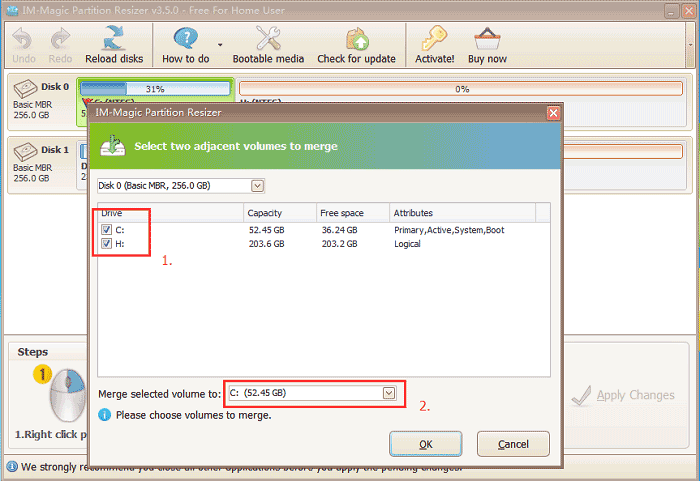Click the info icon beside Please choose volumes

pos(104,415)
